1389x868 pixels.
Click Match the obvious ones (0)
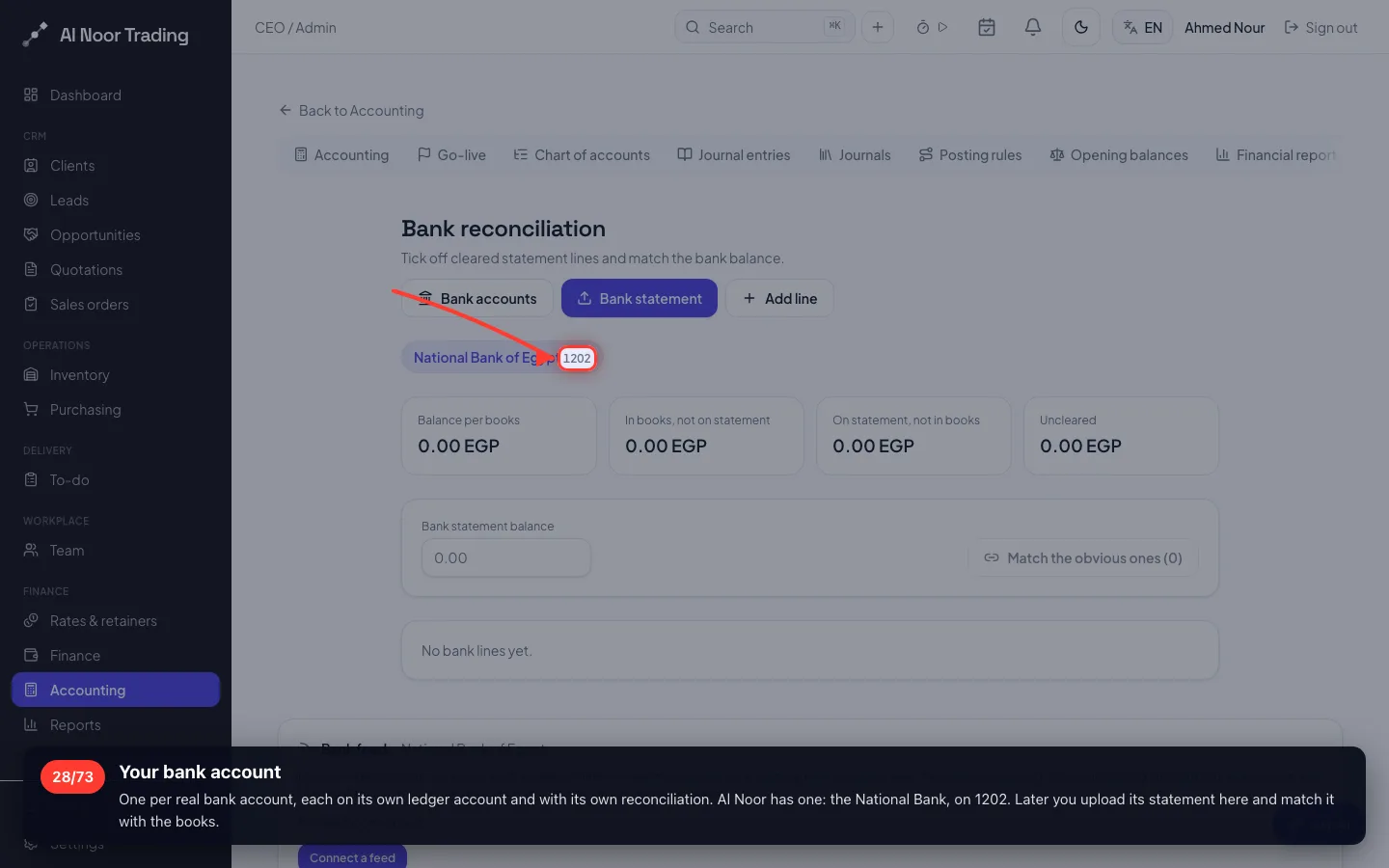(1083, 557)
